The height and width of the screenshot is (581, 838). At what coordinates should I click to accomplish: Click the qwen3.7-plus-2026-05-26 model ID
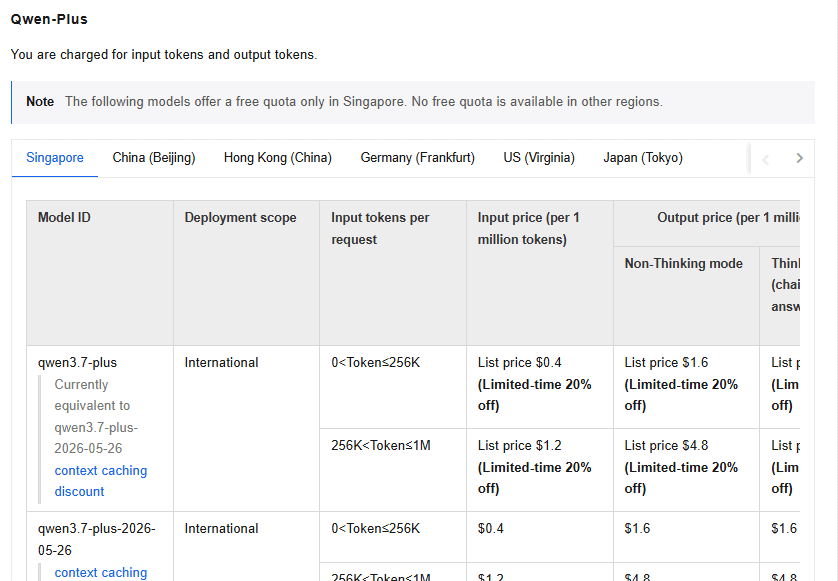[97, 539]
